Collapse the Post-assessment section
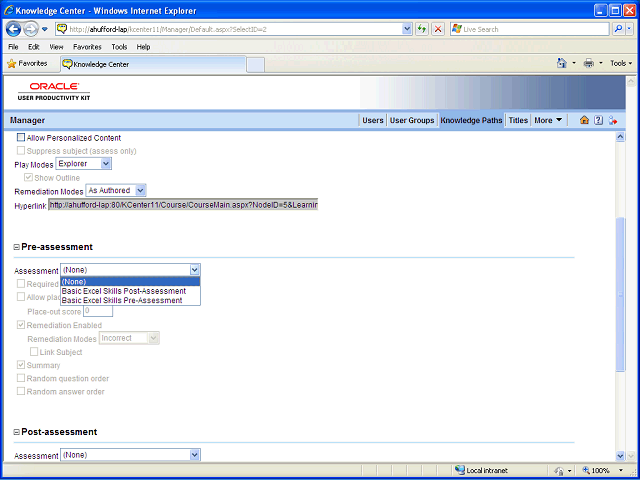This screenshot has height=480, width=640. [17, 432]
